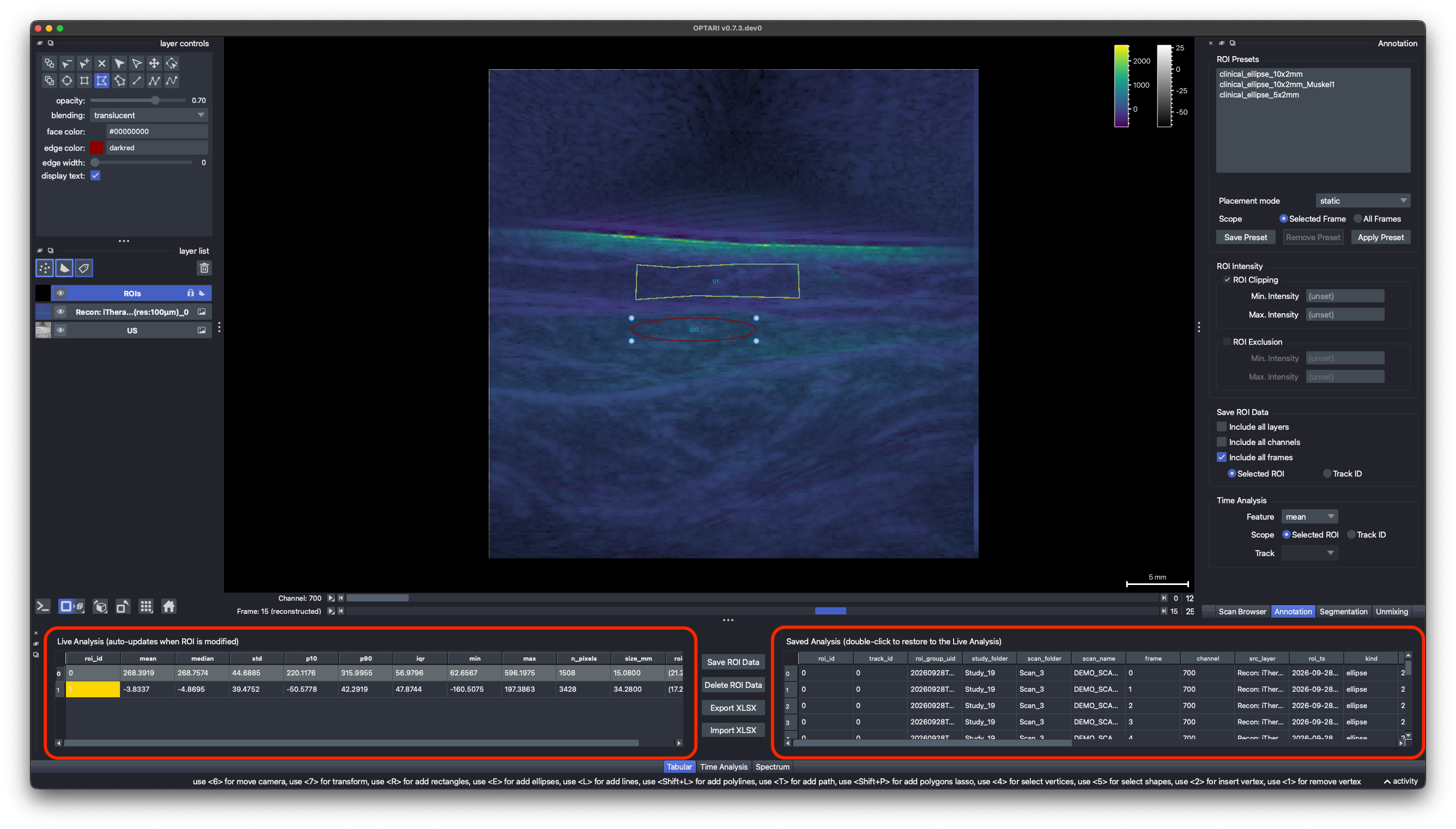The image size is (1456, 829).
Task: Open the Placement mode dropdown
Action: [1363, 200]
